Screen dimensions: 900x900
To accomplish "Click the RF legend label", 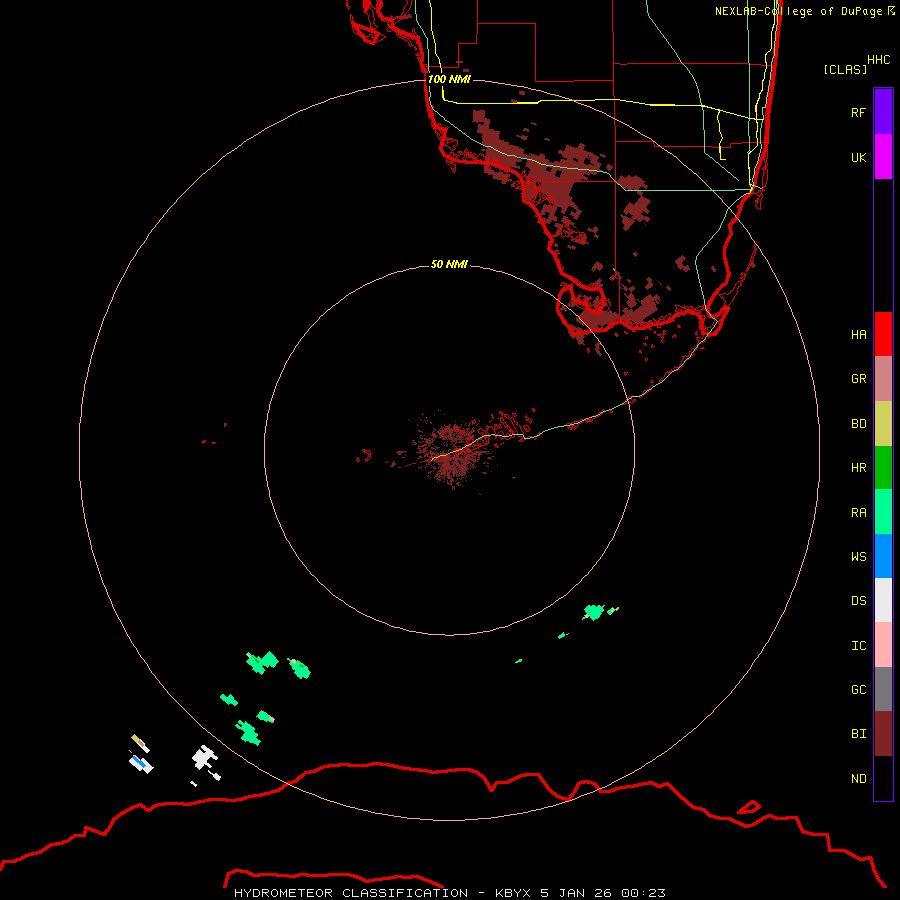I will (858, 112).
